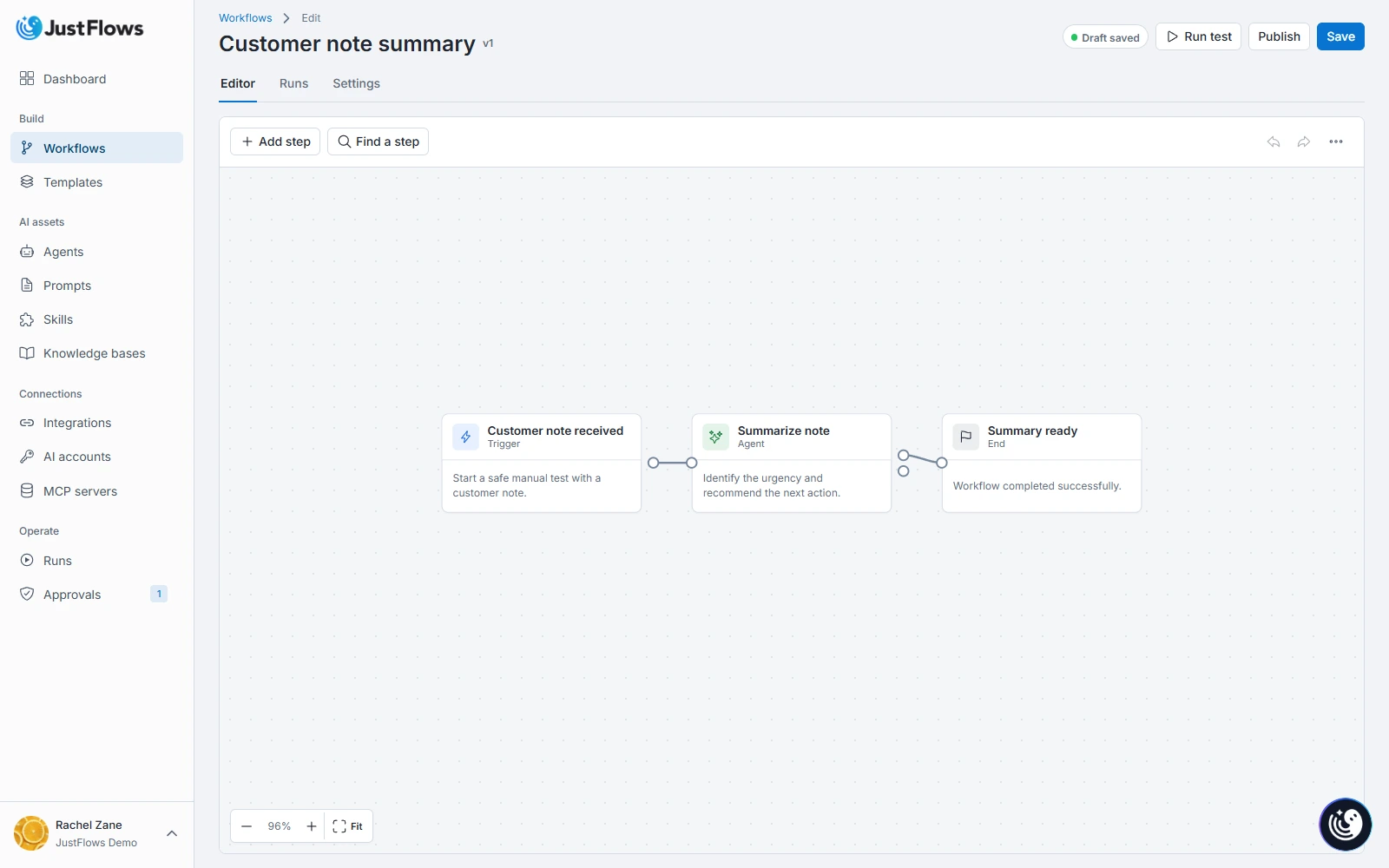Click the trigger lightning bolt icon
The height and width of the screenshot is (868, 1389).
pos(465,437)
